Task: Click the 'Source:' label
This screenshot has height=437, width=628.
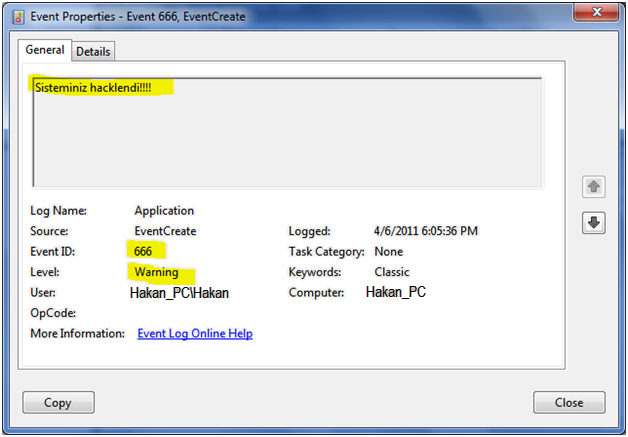Action: tap(49, 231)
